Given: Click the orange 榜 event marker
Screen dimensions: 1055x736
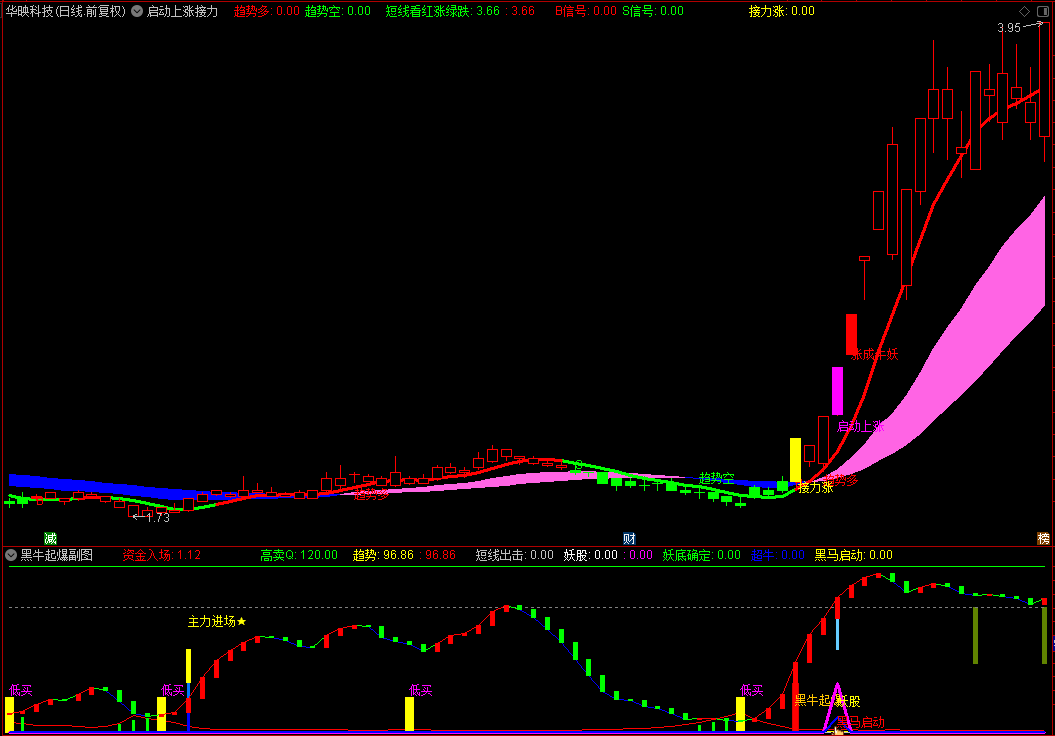Looking at the screenshot, I should [1044, 538].
